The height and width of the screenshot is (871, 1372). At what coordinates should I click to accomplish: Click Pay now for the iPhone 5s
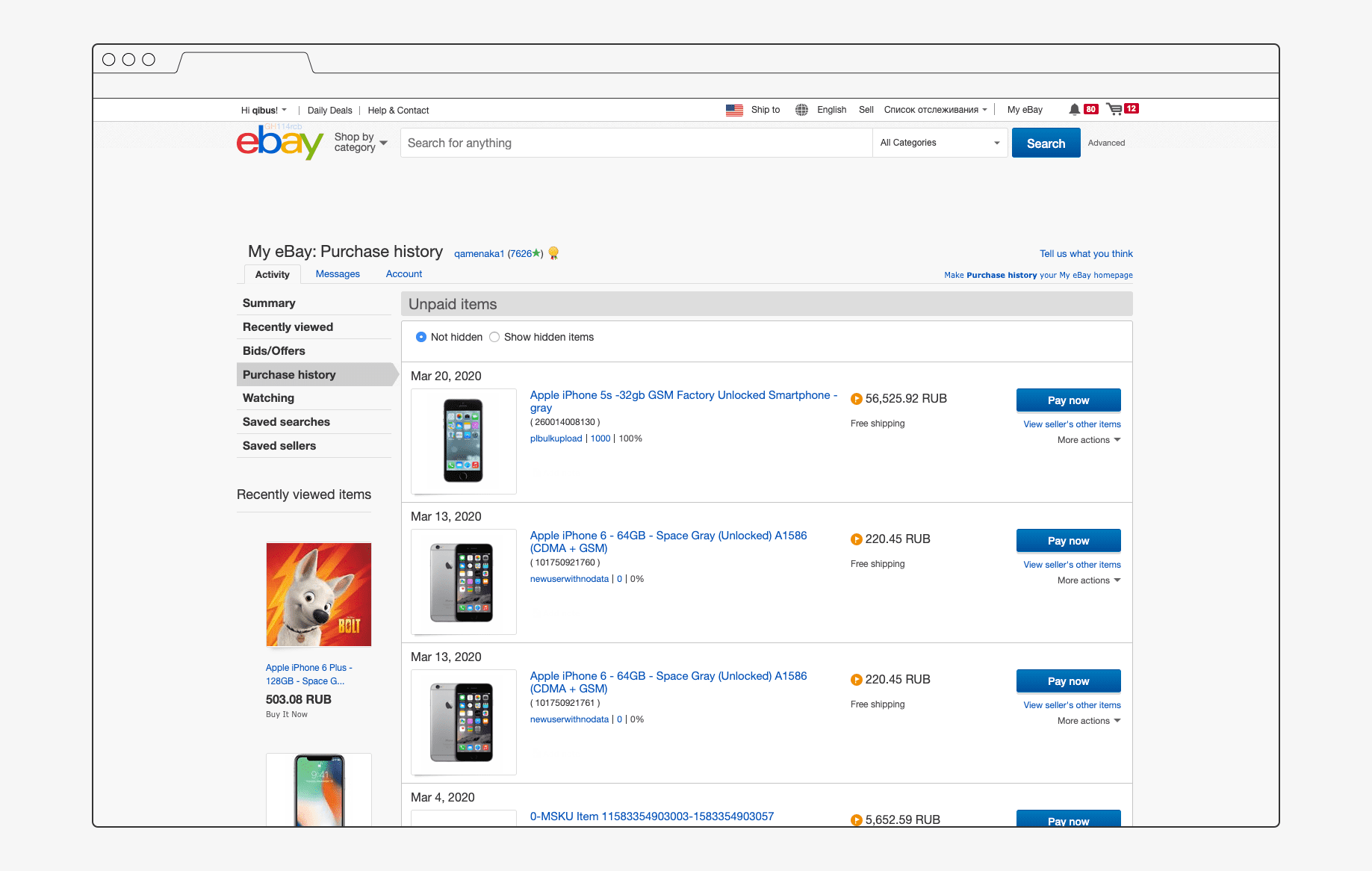click(x=1068, y=400)
